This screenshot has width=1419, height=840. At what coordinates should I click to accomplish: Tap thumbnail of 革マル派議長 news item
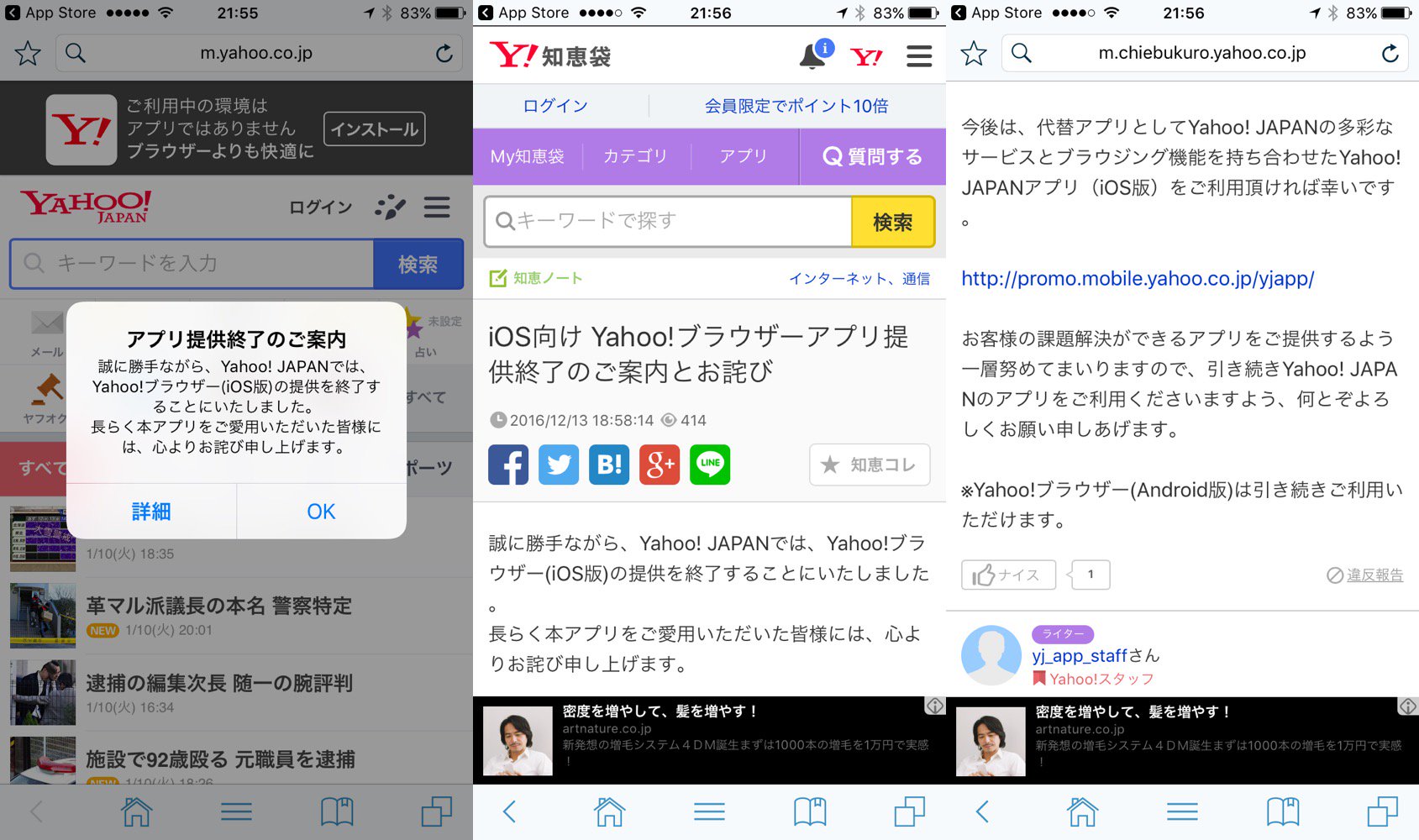43,616
